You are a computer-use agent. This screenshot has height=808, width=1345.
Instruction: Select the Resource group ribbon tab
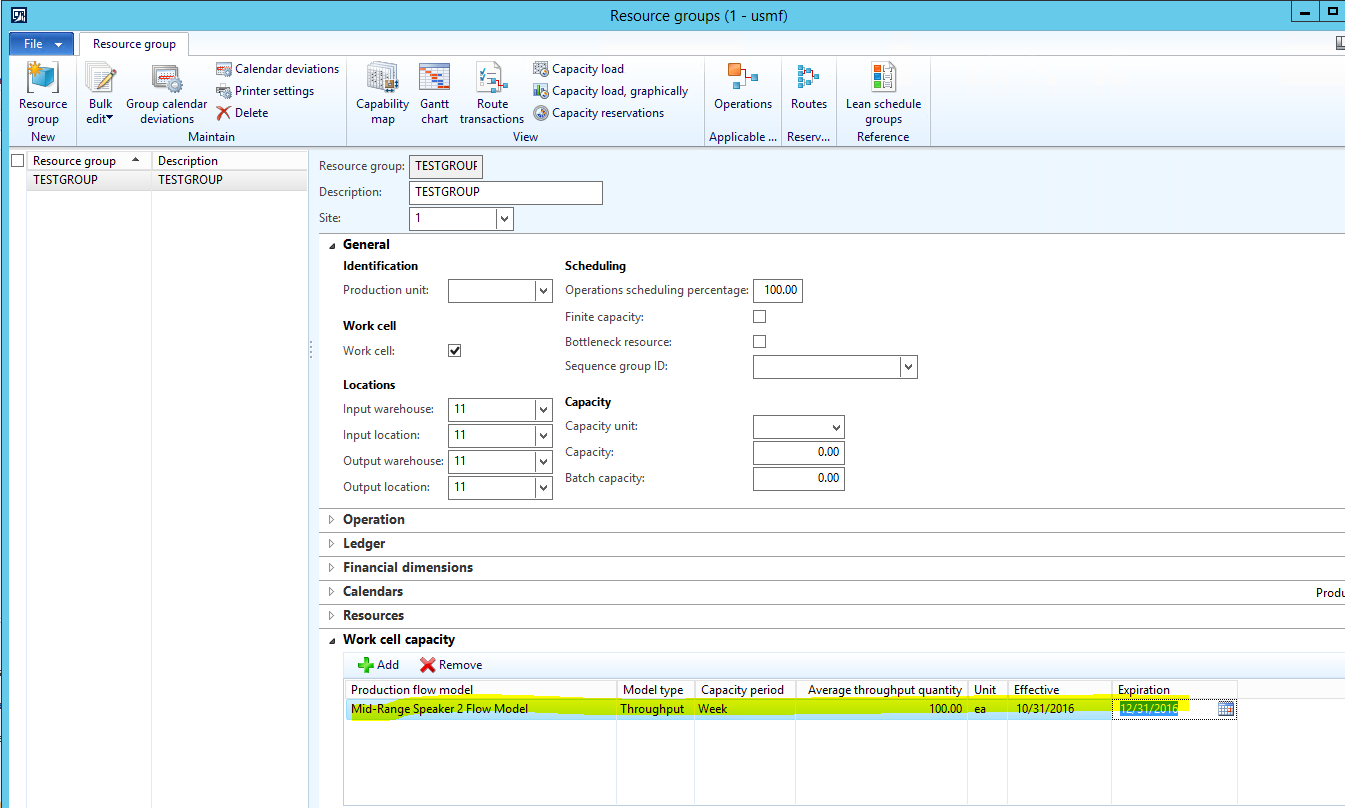(x=134, y=44)
